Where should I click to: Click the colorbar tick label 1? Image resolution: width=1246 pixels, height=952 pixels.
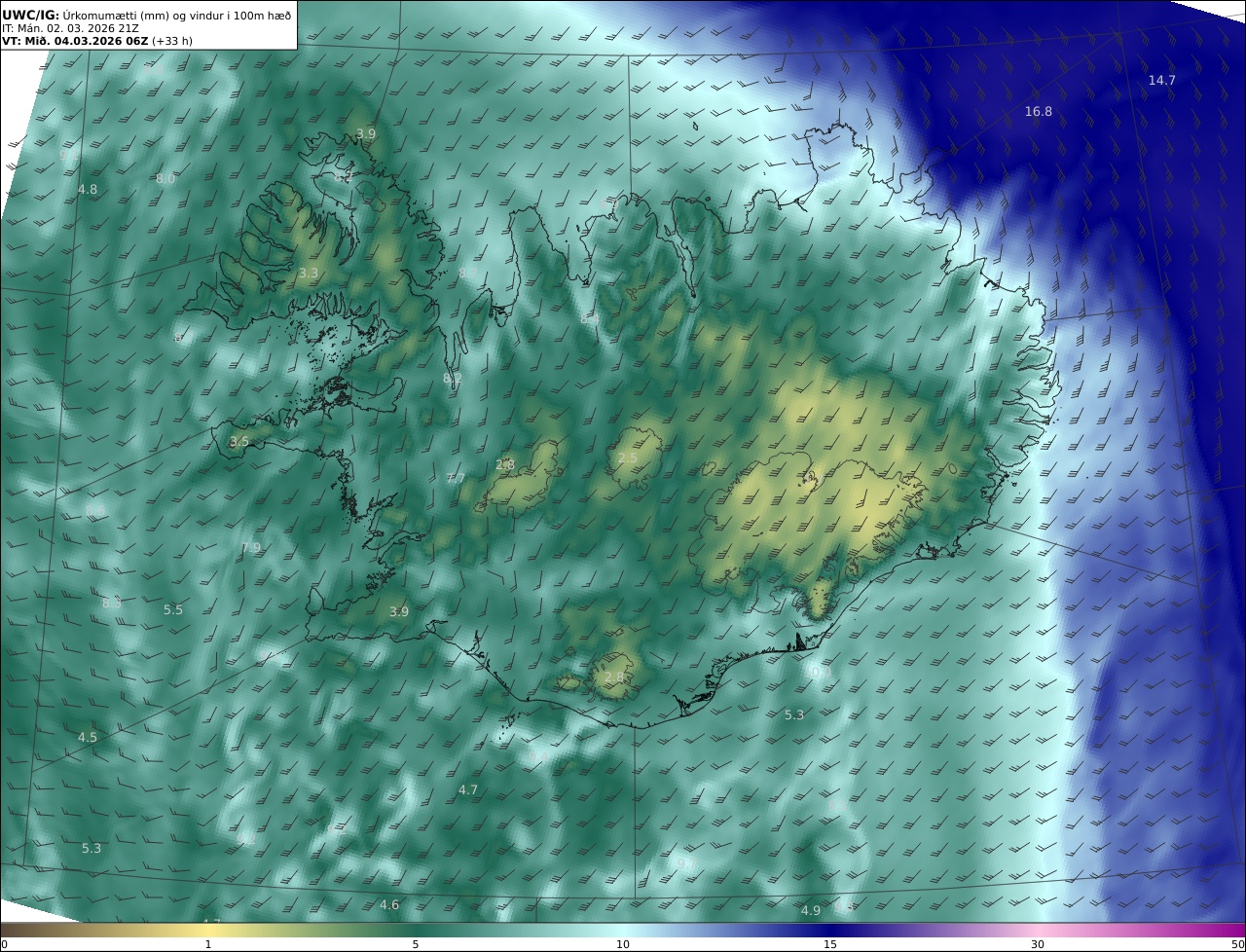click(208, 944)
